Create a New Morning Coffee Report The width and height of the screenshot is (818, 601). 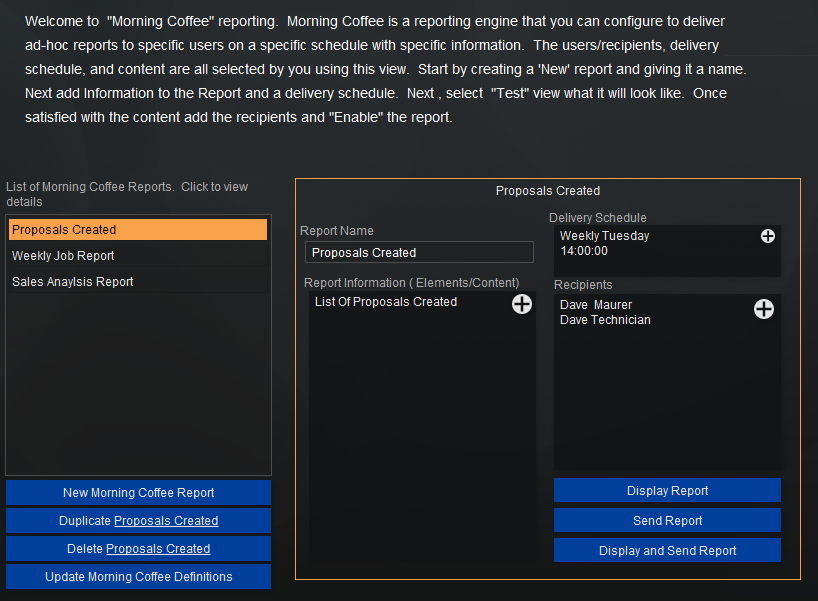click(138, 493)
